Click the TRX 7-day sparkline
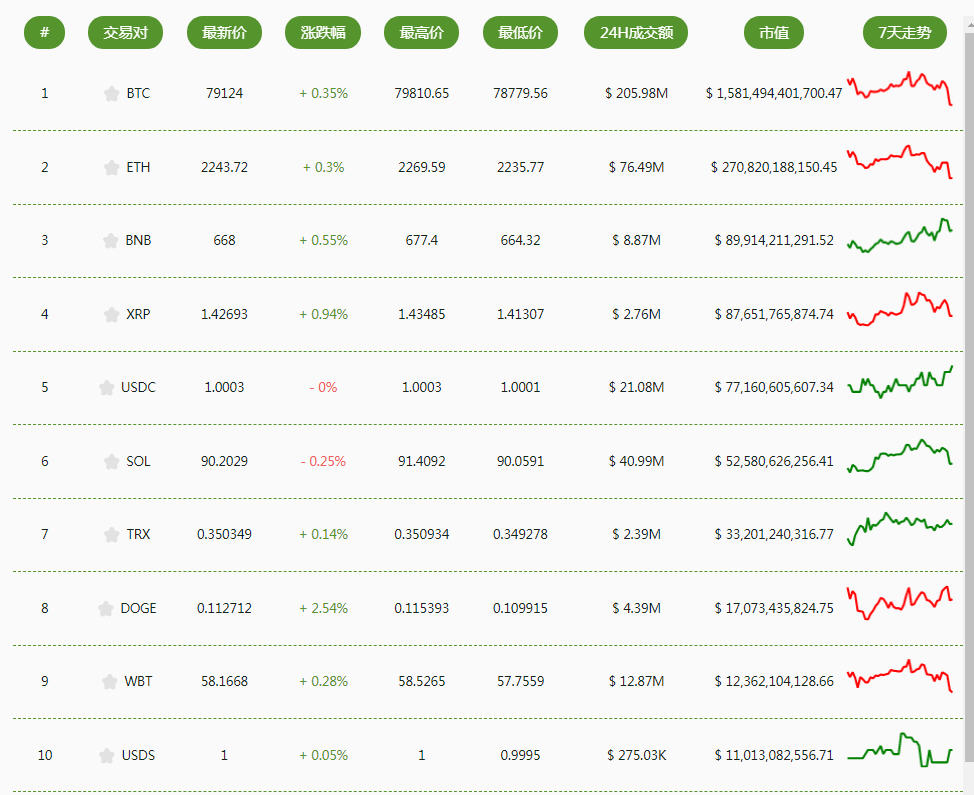 point(900,529)
